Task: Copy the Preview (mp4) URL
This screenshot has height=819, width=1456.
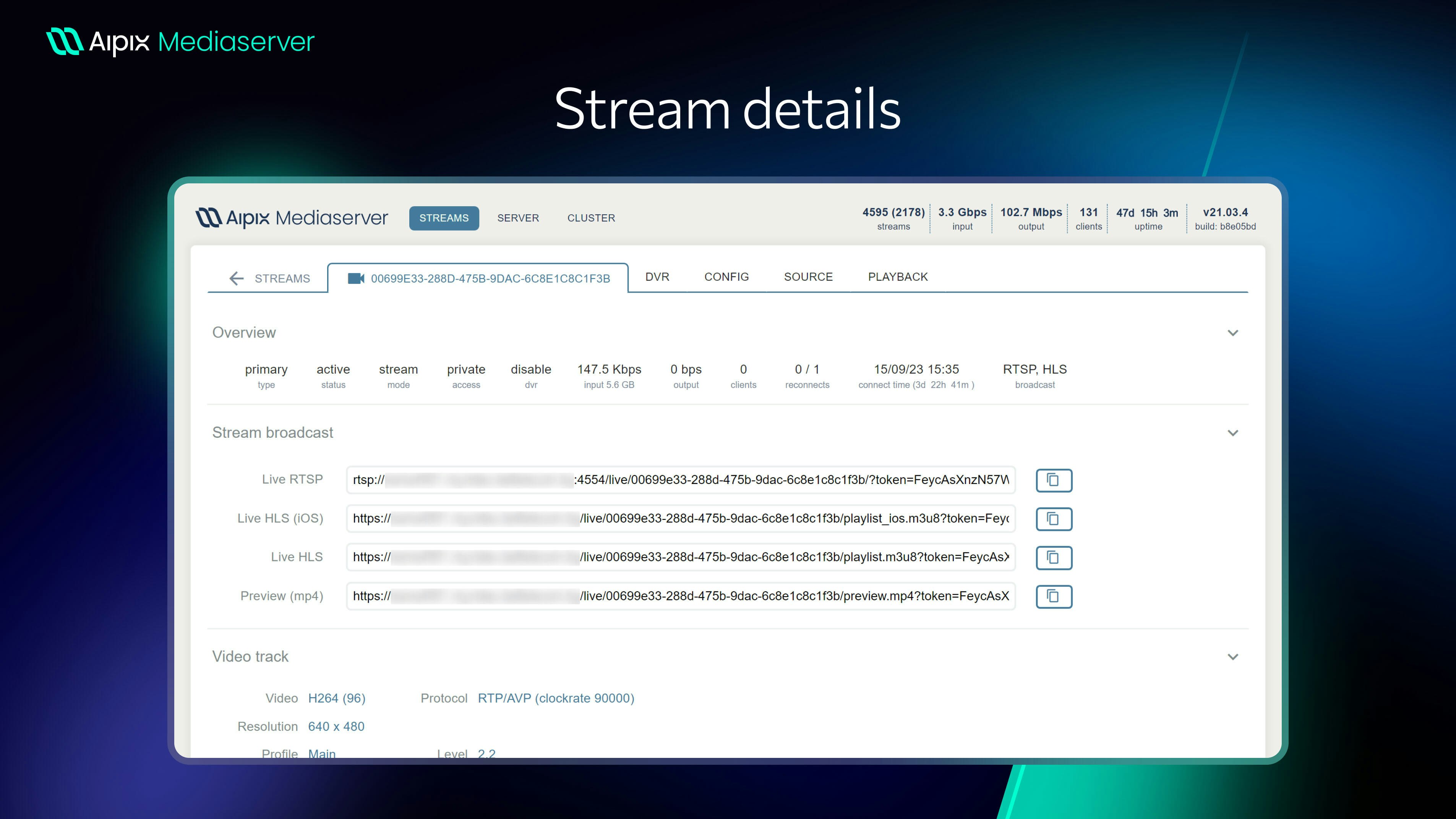Action: click(1054, 596)
